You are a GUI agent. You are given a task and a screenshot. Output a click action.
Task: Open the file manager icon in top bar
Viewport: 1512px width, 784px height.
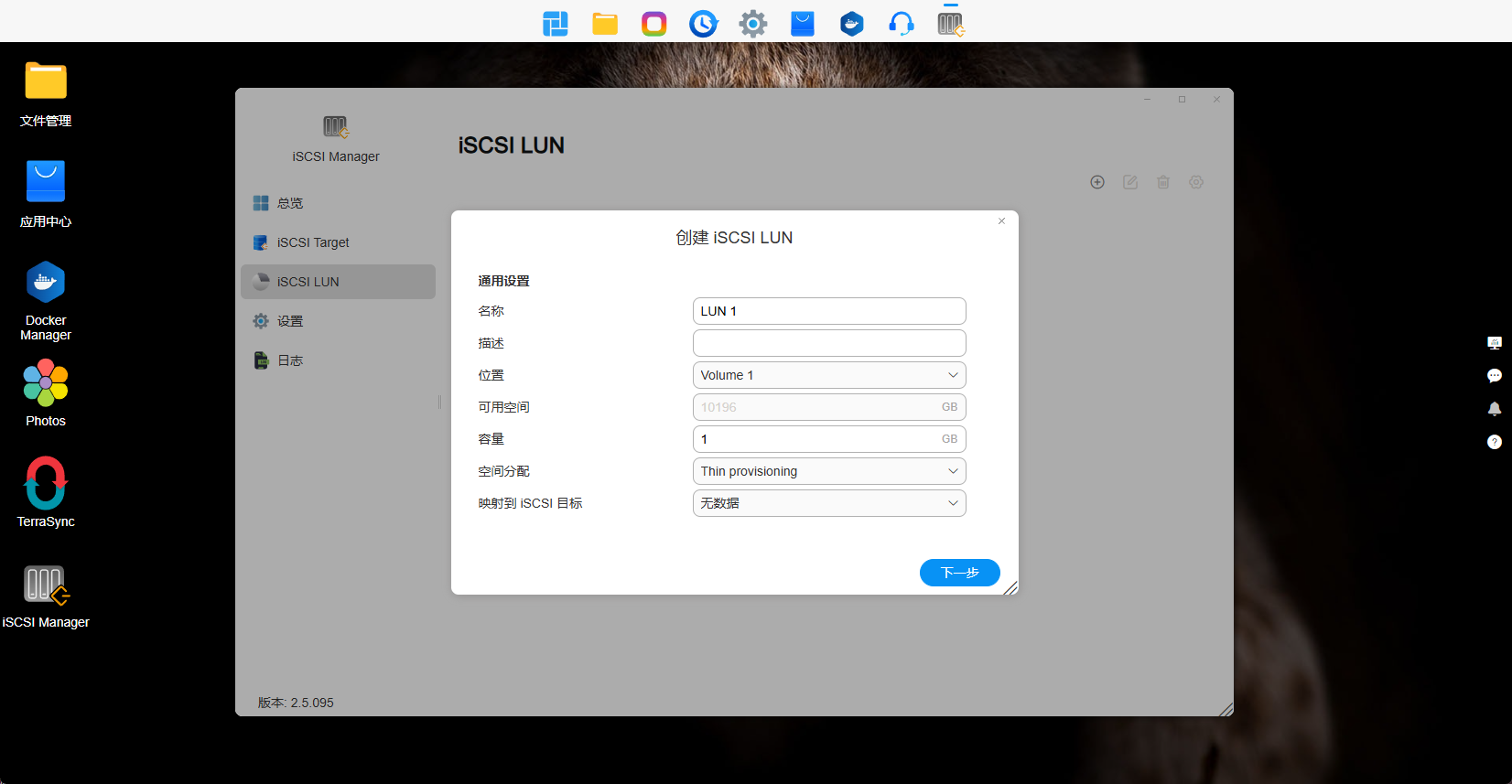coord(605,24)
